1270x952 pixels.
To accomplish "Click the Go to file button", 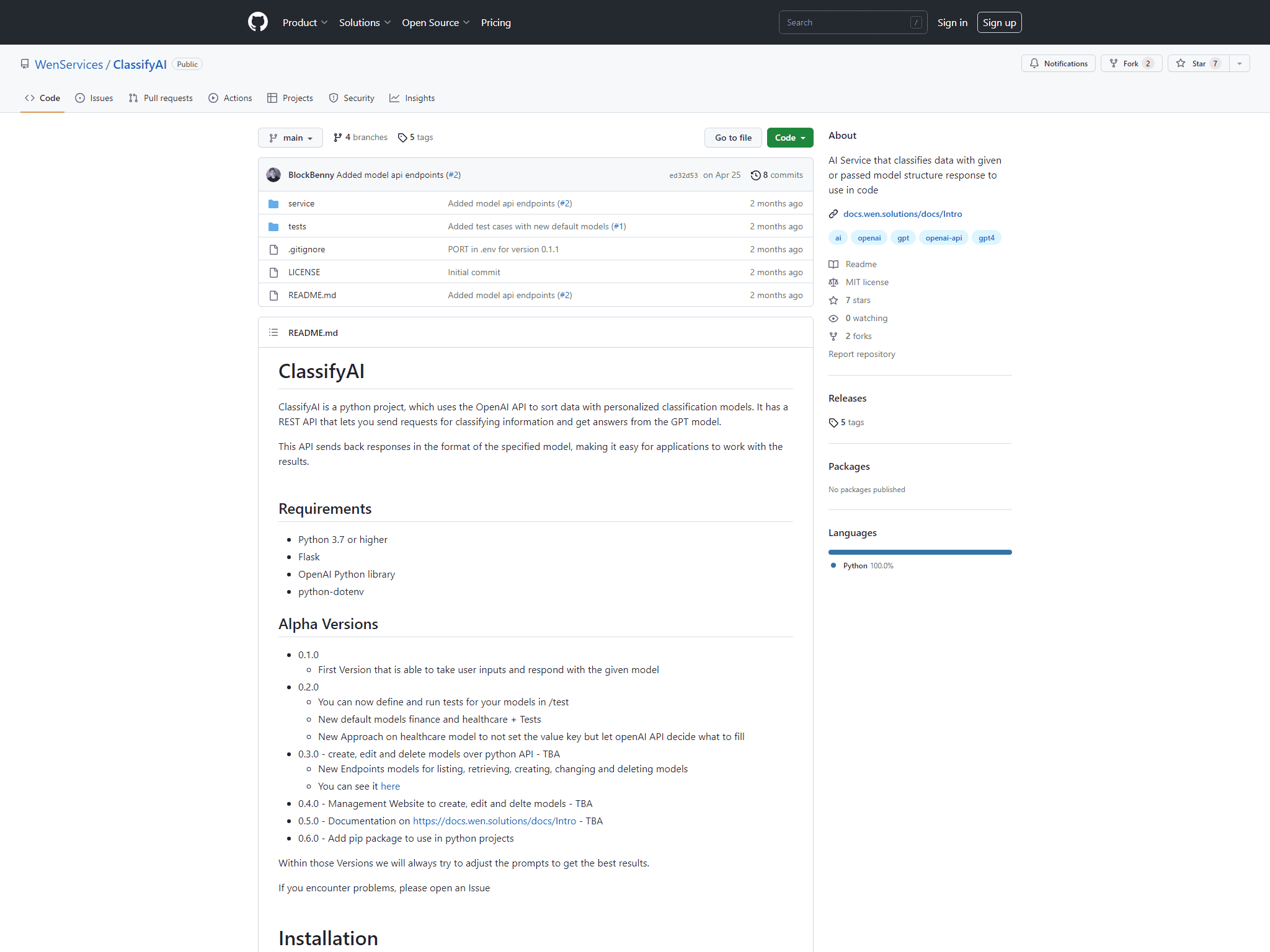I will (x=733, y=138).
